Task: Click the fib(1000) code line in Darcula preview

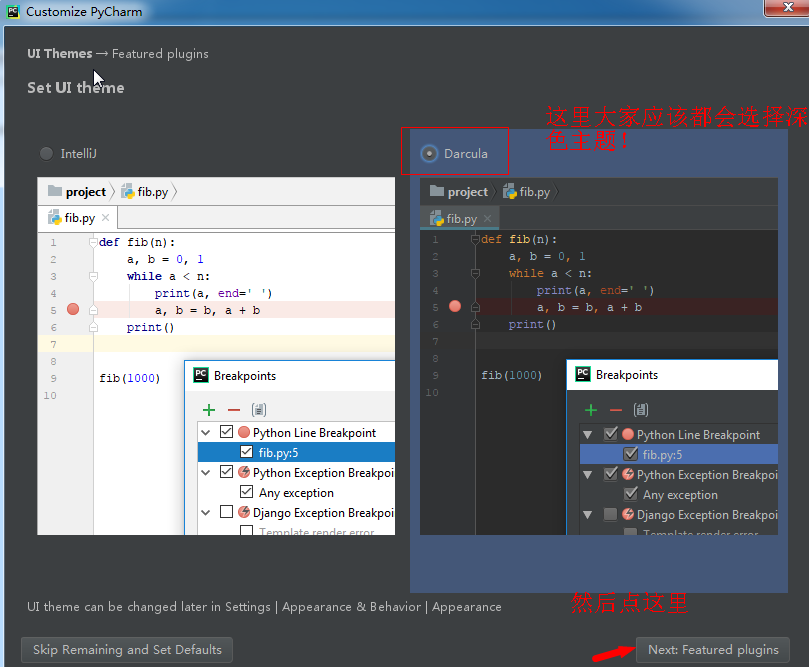Action: (512, 375)
